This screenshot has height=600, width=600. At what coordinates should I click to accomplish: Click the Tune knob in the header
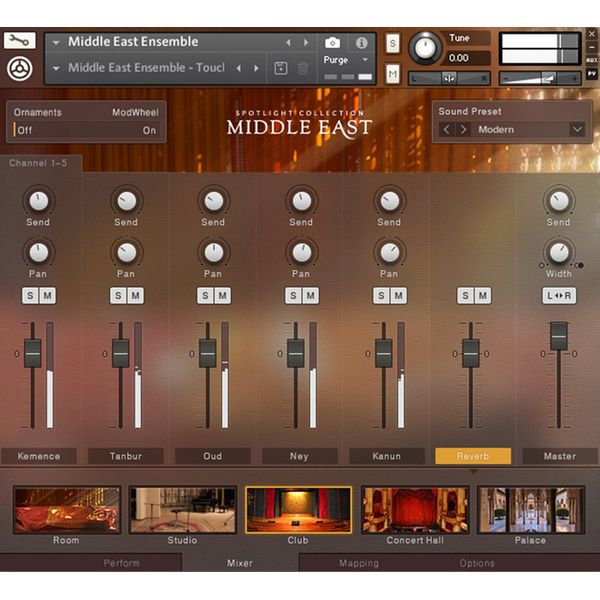point(425,48)
